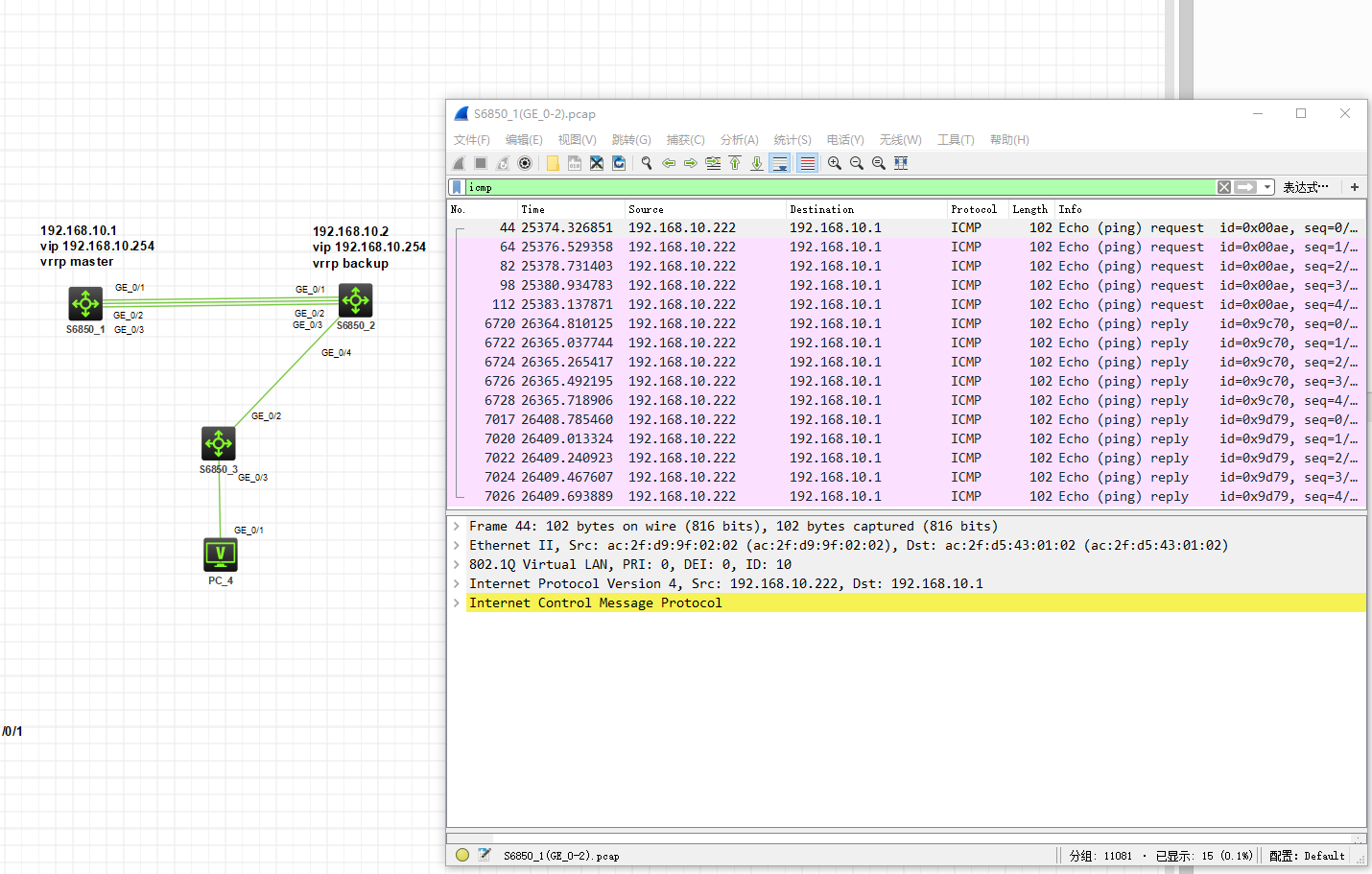Open the 分析(A) menu
This screenshot has height=874, width=1372.
click(x=739, y=140)
